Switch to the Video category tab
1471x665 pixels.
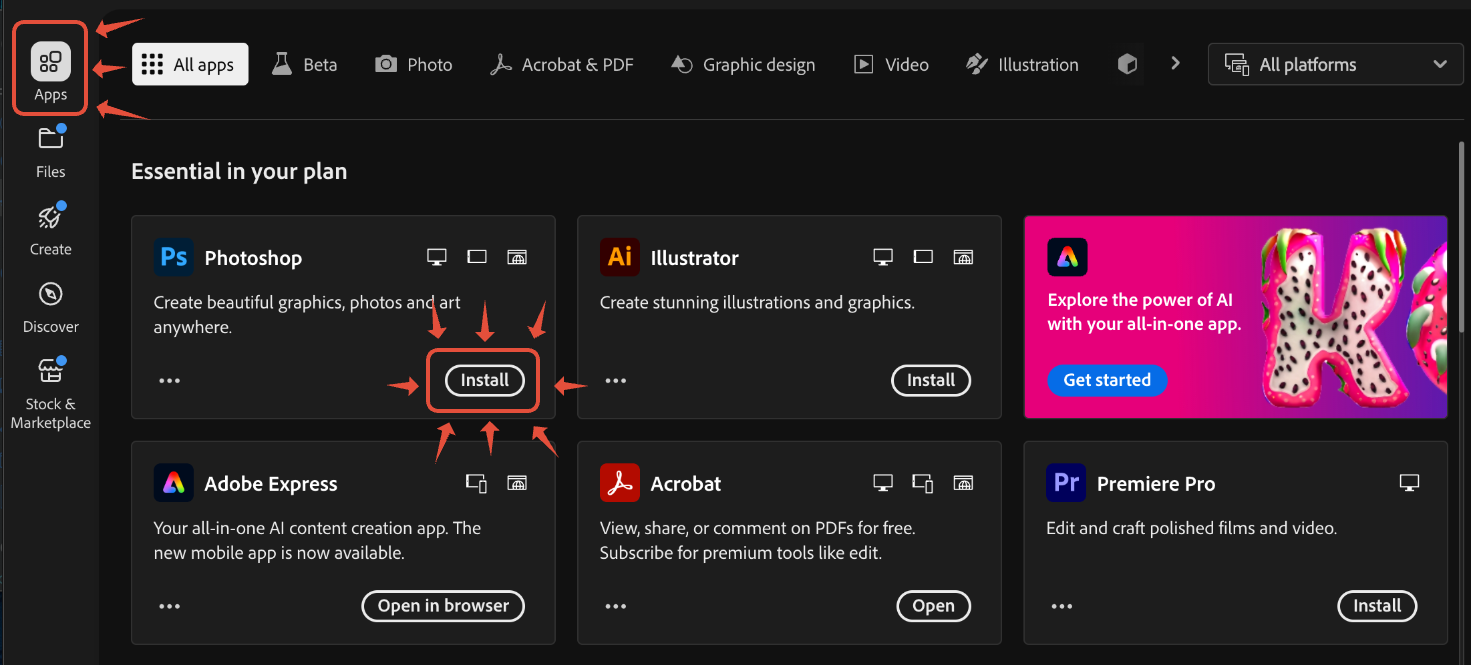click(x=891, y=64)
